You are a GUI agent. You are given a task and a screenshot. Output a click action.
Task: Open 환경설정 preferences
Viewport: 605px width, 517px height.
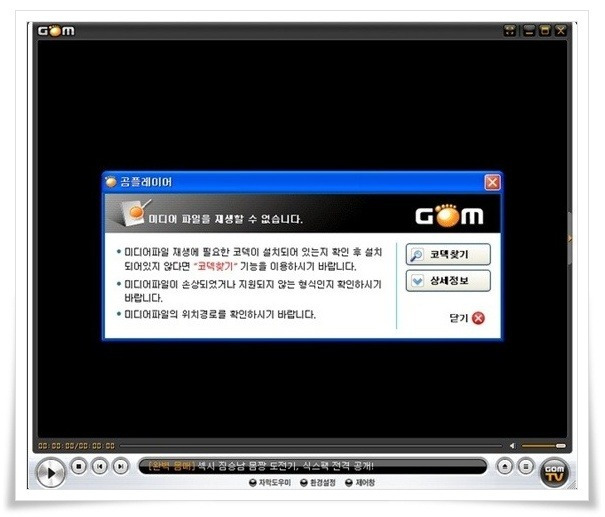[318, 483]
